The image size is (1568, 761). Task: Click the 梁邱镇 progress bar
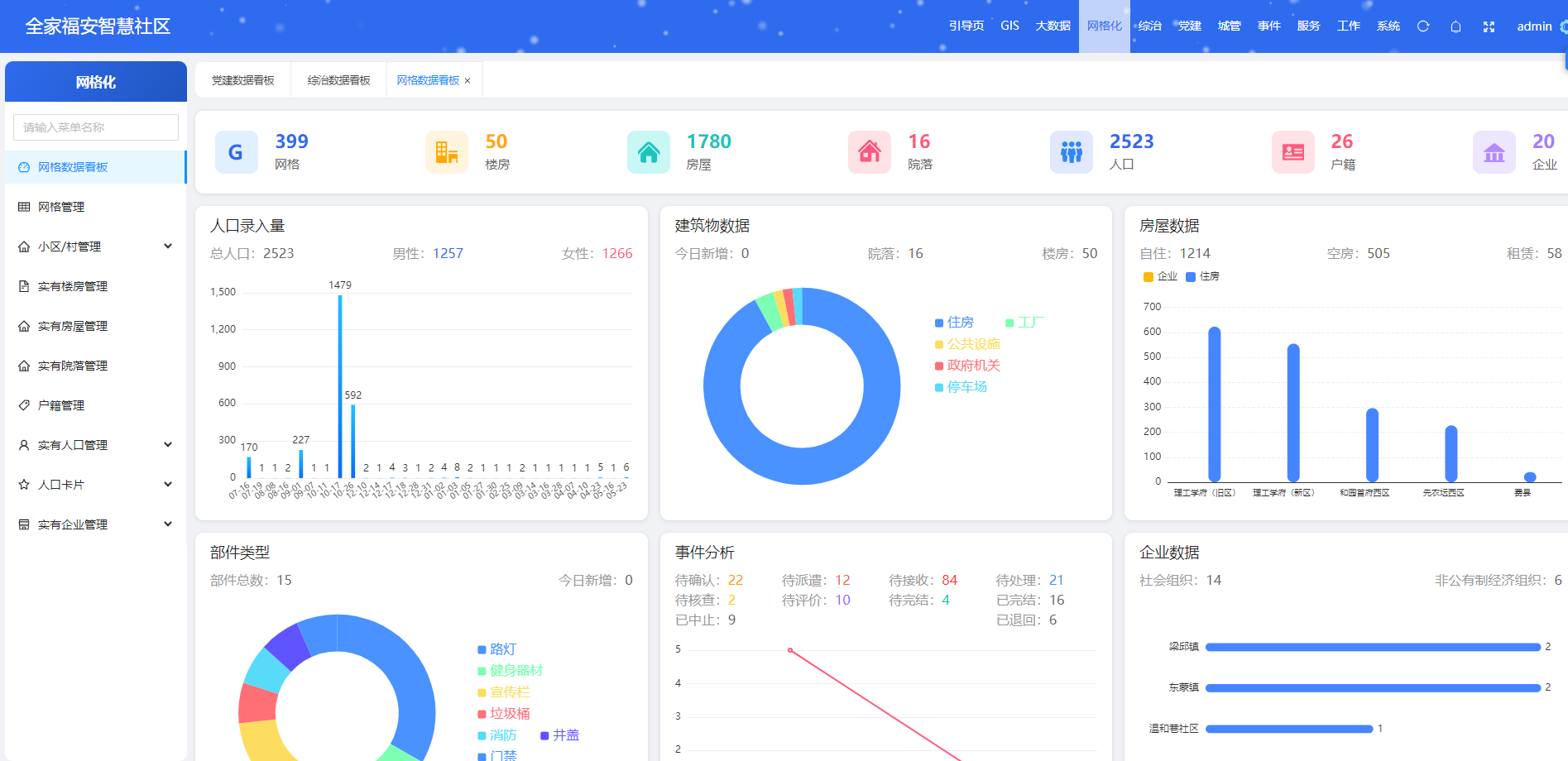pos(1373,647)
